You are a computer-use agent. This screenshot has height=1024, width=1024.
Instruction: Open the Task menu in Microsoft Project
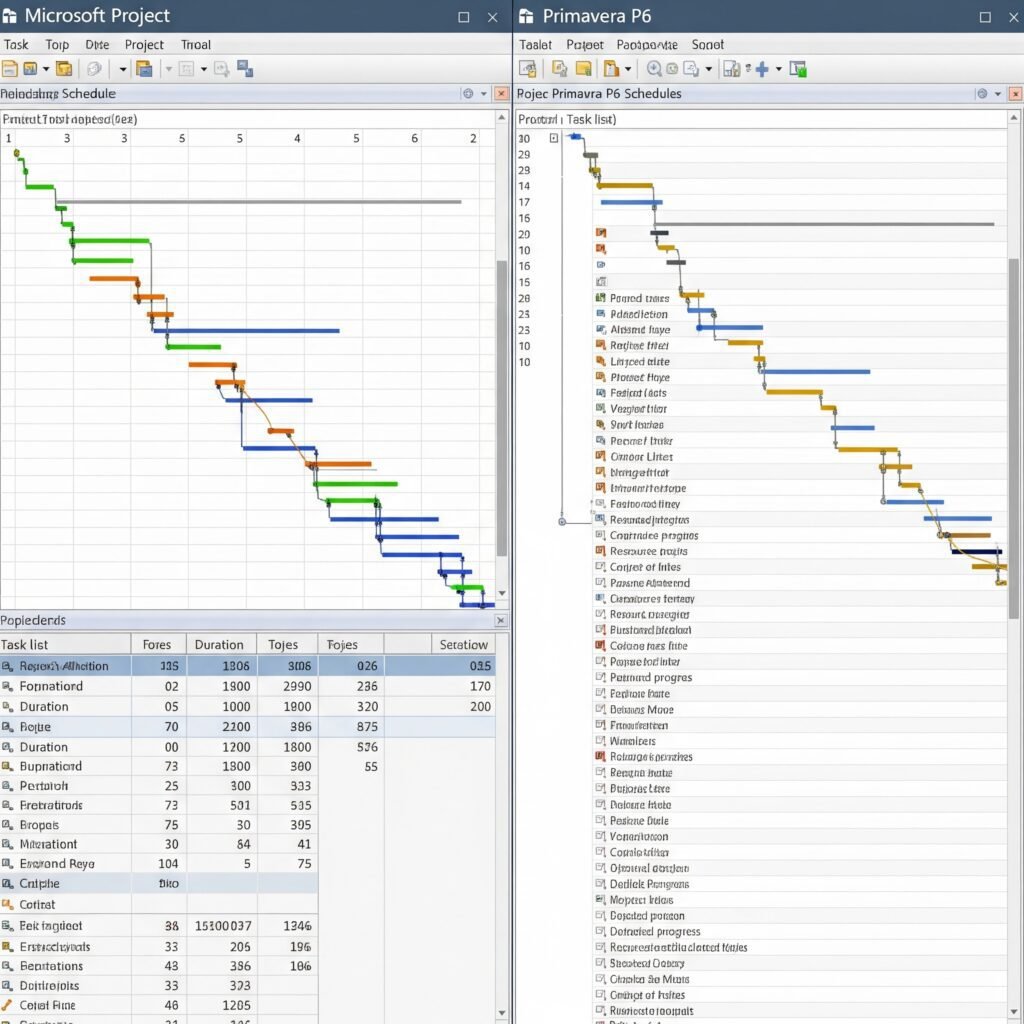pos(16,44)
